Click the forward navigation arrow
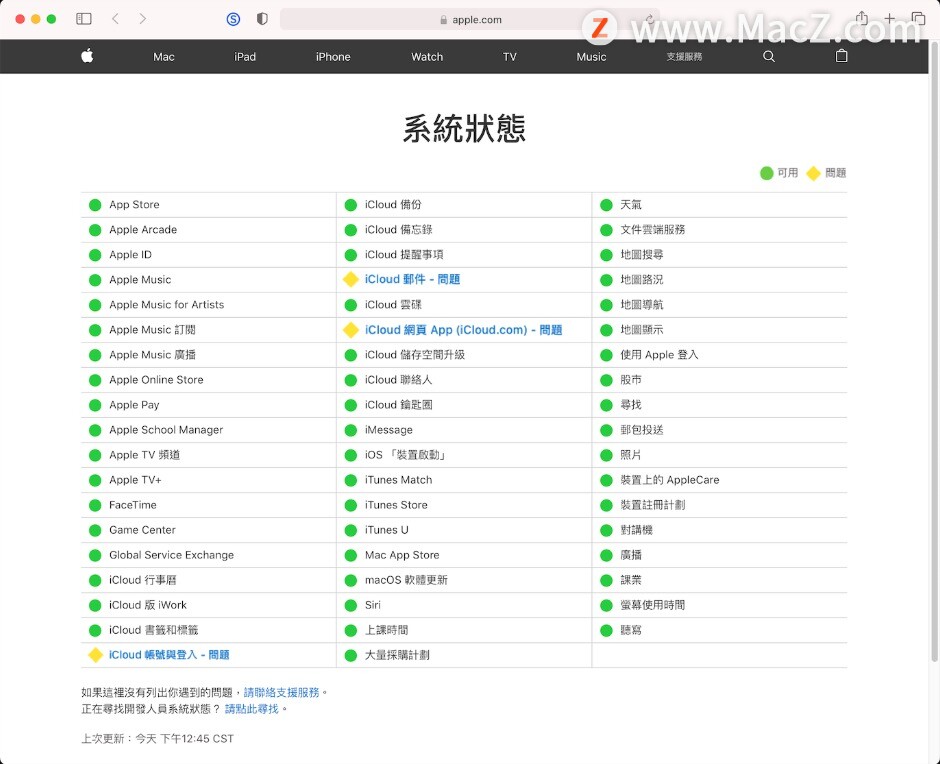The height and width of the screenshot is (764, 940). [x=143, y=18]
